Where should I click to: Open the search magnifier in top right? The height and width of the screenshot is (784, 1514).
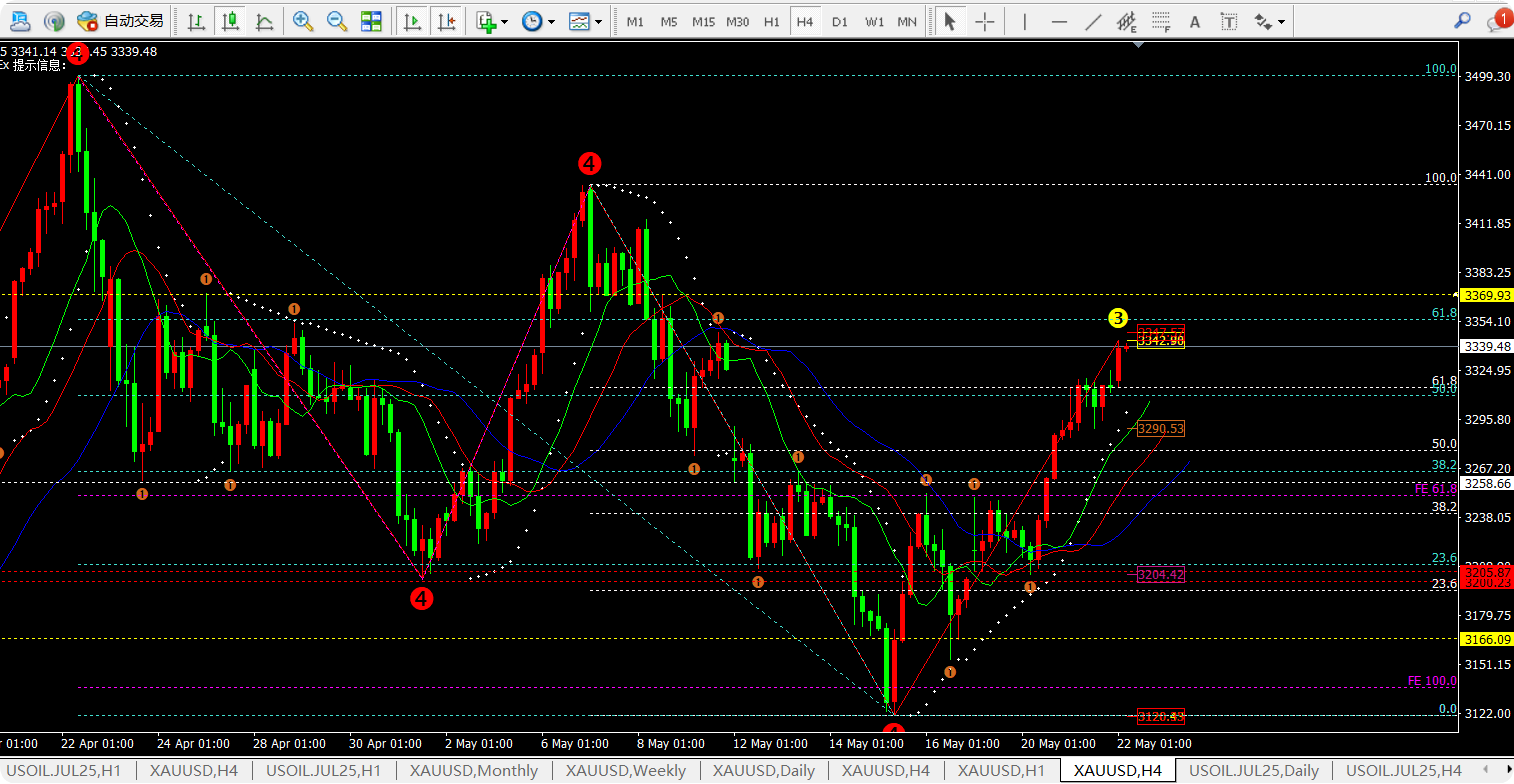click(x=1462, y=20)
